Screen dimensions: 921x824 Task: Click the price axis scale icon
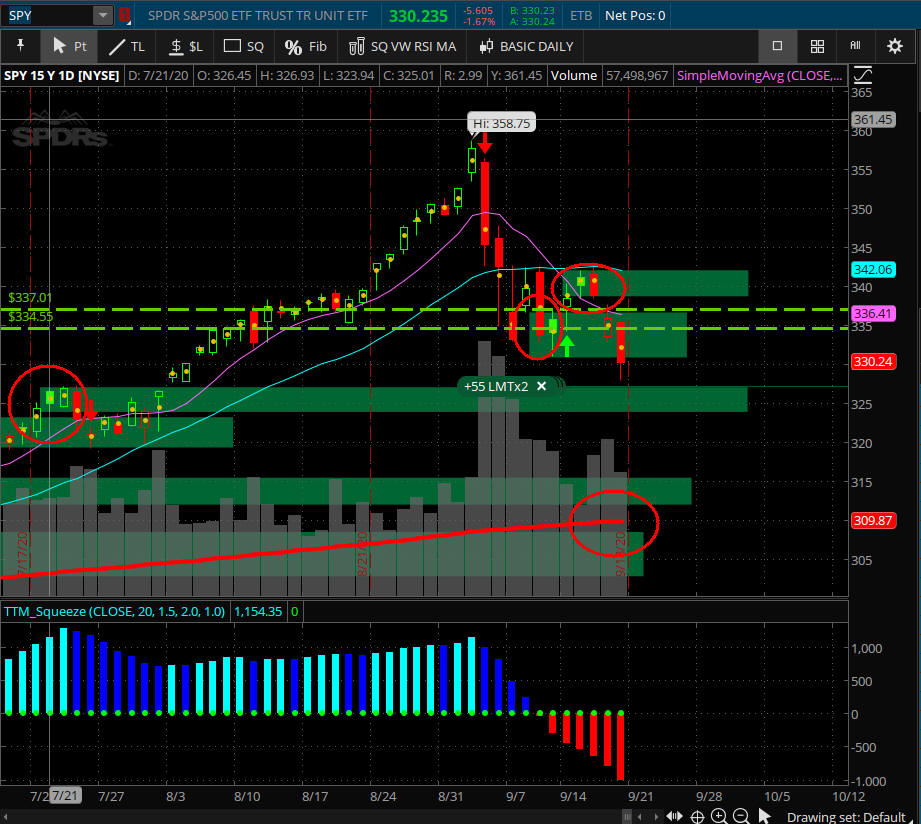click(862, 75)
